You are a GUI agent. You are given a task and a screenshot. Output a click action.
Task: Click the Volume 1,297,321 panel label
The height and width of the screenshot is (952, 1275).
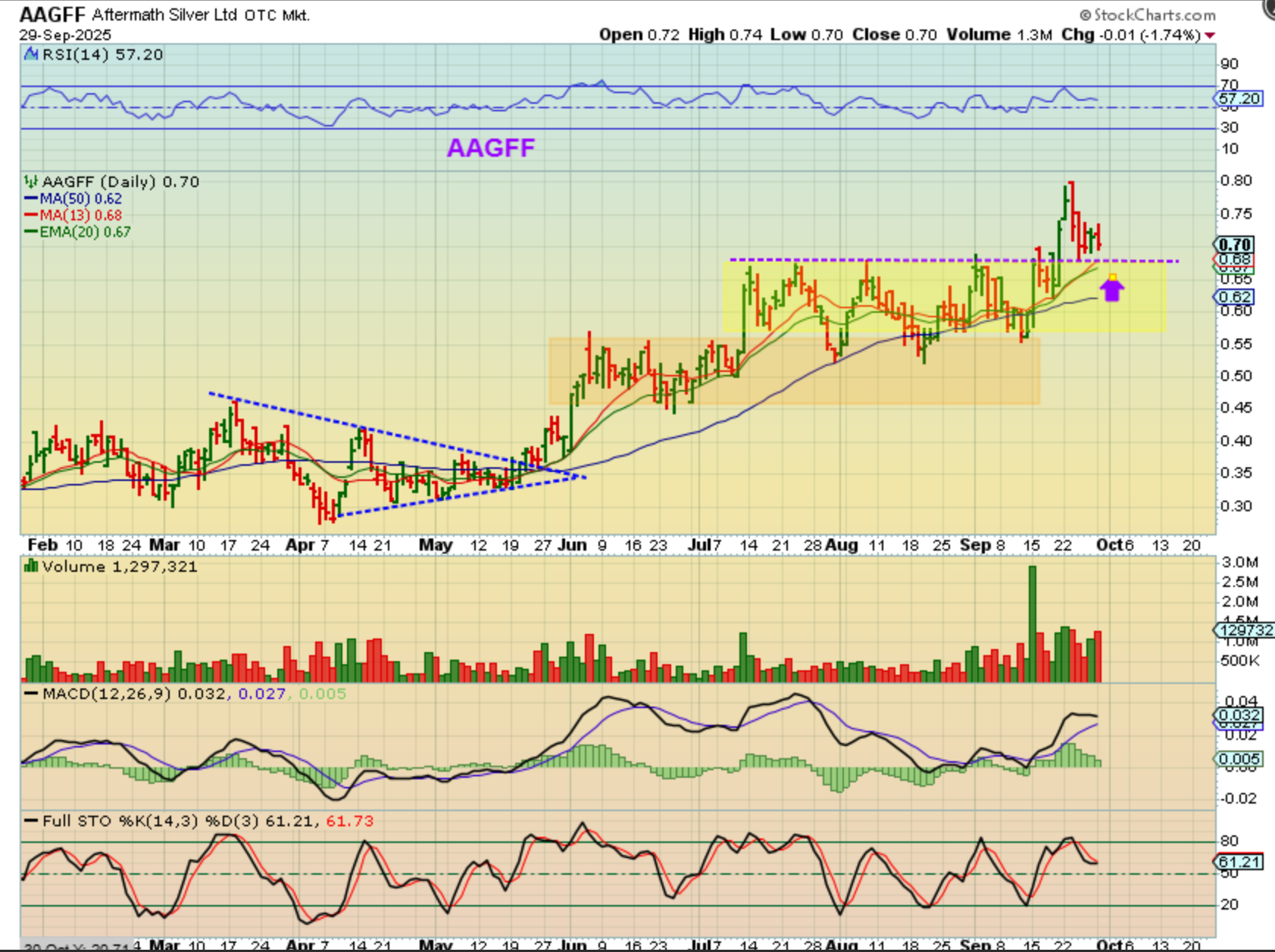[120, 567]
